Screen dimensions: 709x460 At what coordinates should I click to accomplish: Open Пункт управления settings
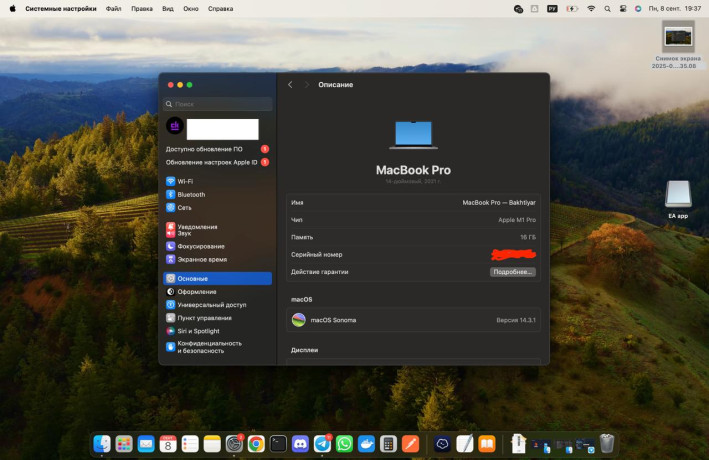(x=218, y=318)
